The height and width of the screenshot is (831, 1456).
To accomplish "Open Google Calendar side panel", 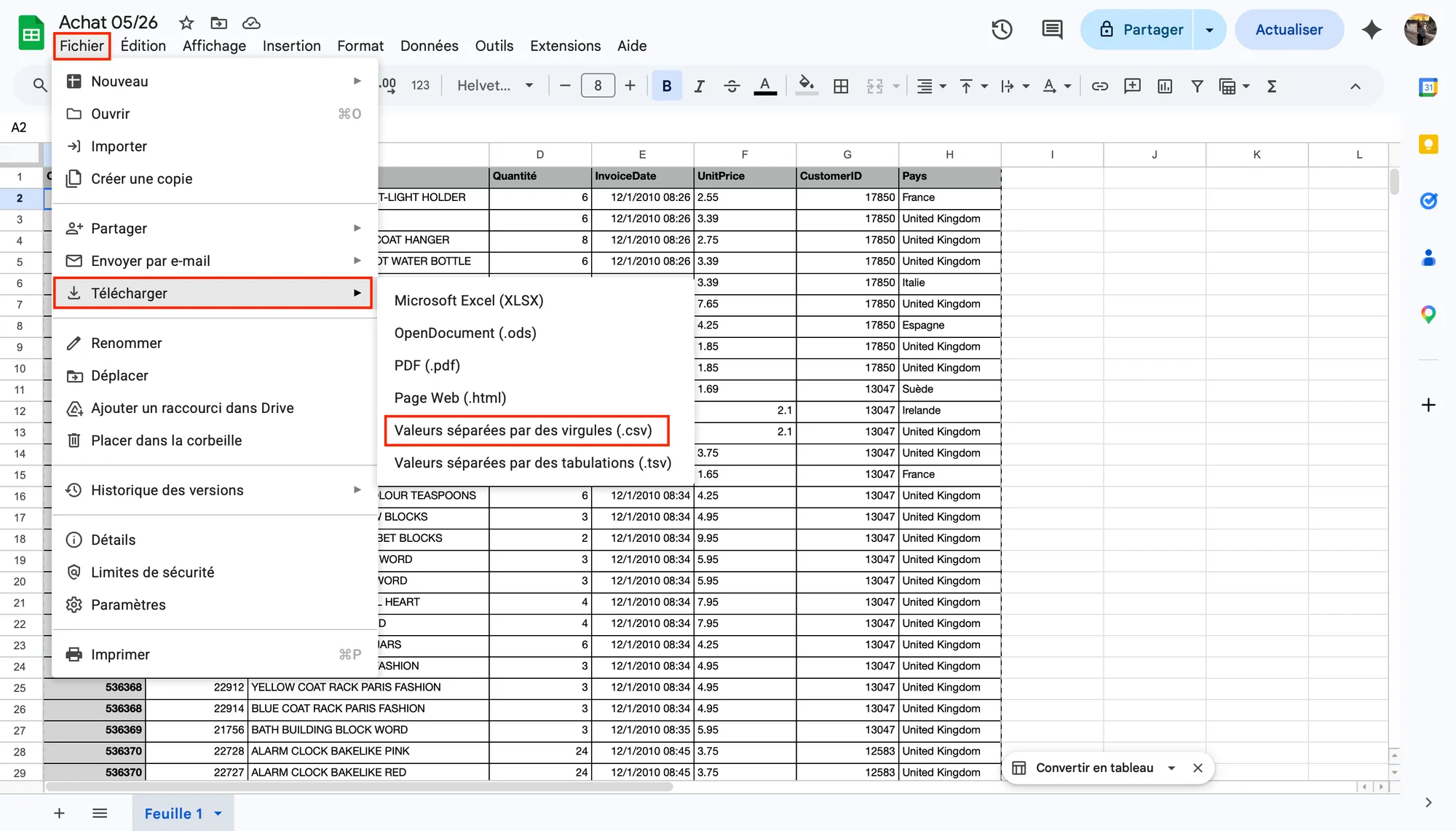I will click(1428, 87).
